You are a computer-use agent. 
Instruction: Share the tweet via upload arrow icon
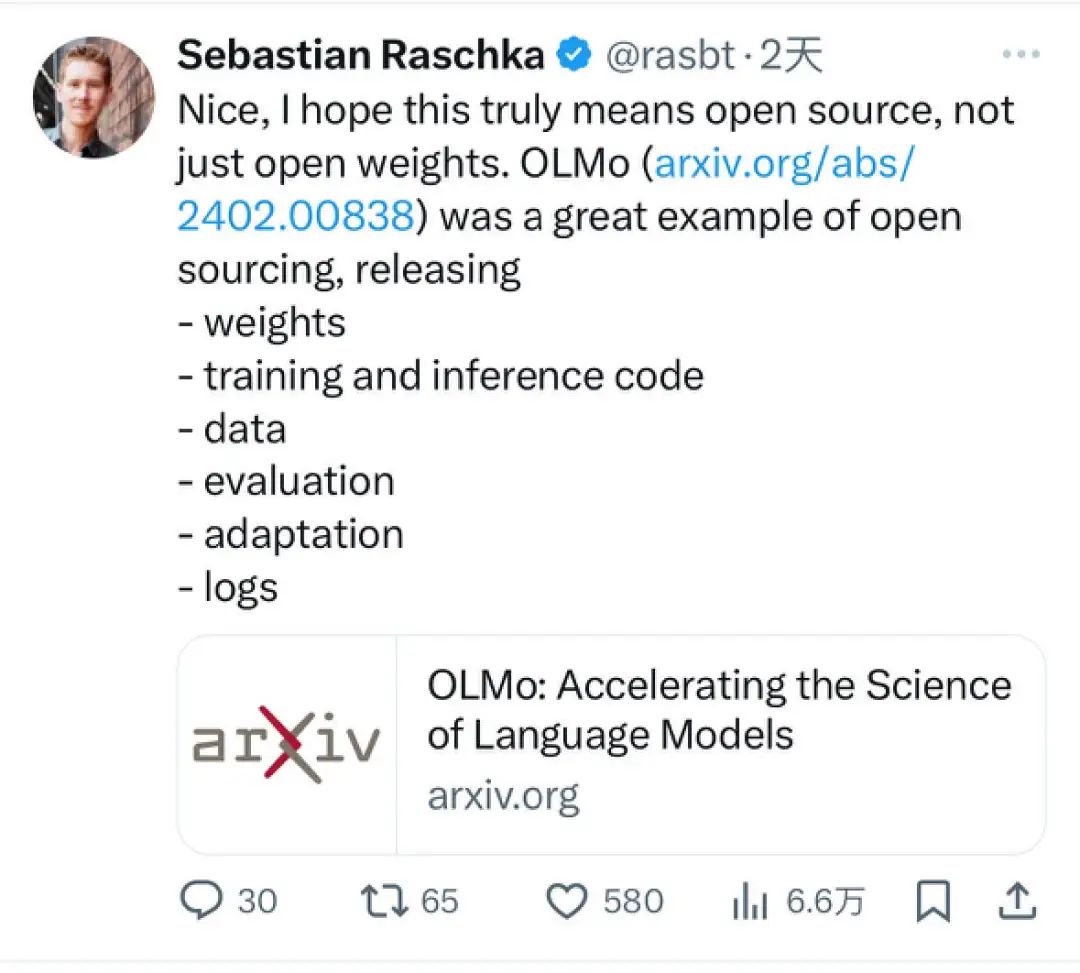(1017, 900)
